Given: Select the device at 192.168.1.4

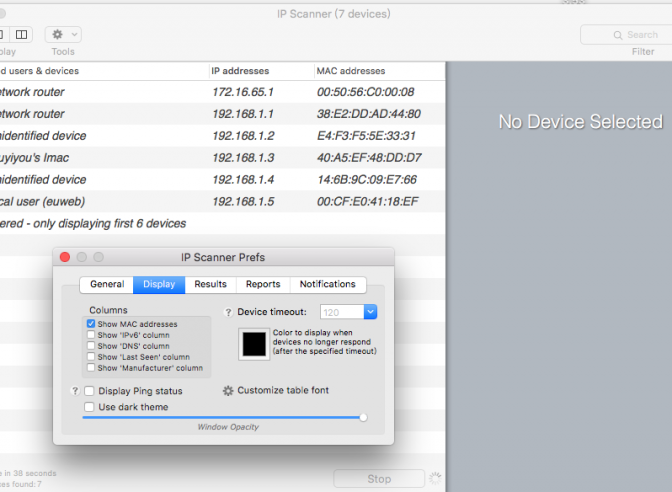Looking at the screenshot, I should coord(222,180).
